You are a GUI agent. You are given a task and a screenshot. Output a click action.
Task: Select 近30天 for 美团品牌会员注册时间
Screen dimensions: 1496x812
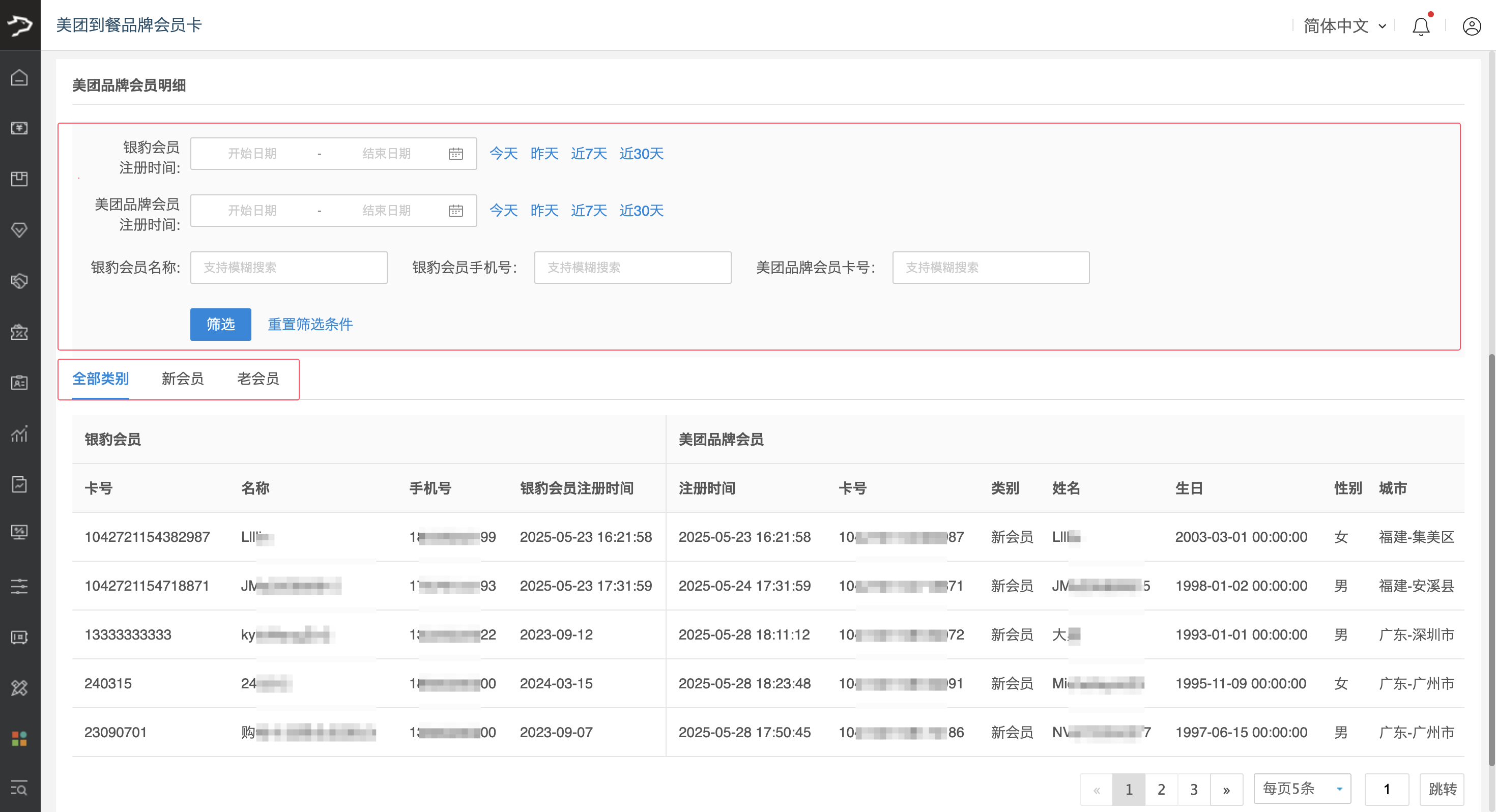641,210
